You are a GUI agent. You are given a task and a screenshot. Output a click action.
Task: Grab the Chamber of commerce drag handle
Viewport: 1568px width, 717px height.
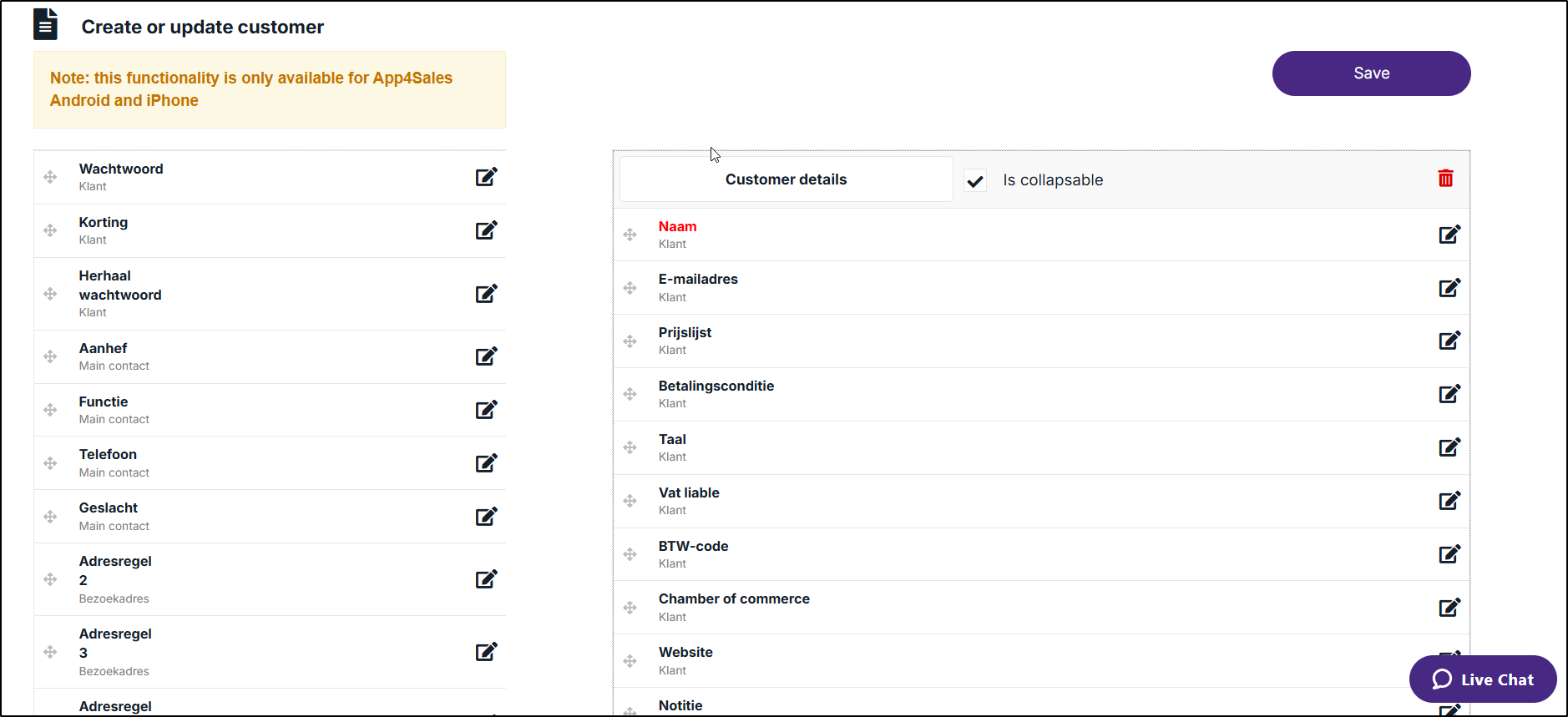pyautogui.click(x=630, y=608)
